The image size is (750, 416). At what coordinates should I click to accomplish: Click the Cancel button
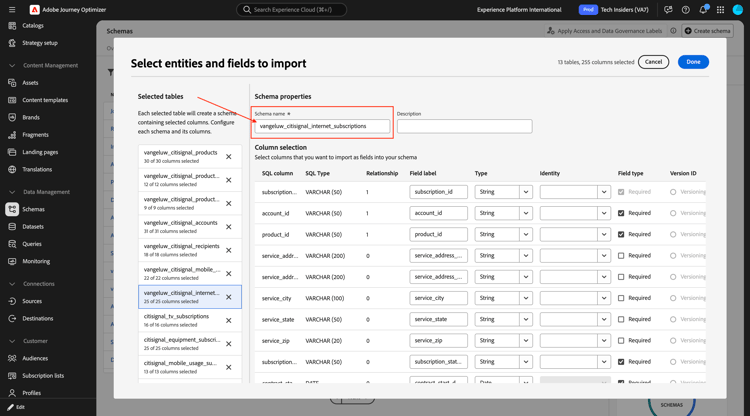[x=653, y=62]
